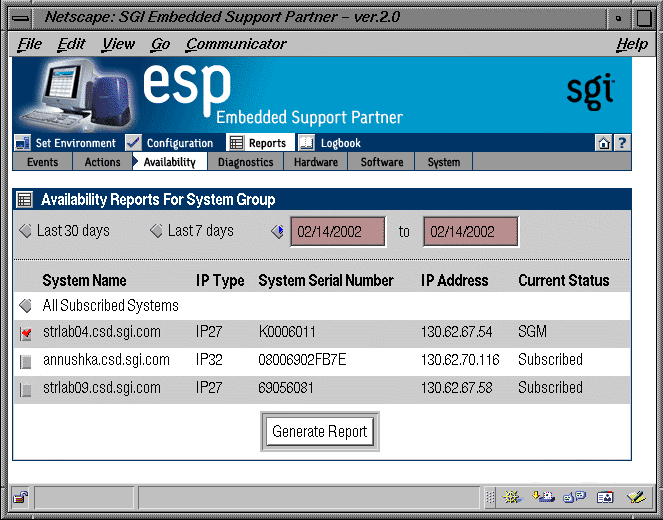Screen dimensions: 663x520
Task: Go to the ESP home page icon
Action: coord(603,143)
